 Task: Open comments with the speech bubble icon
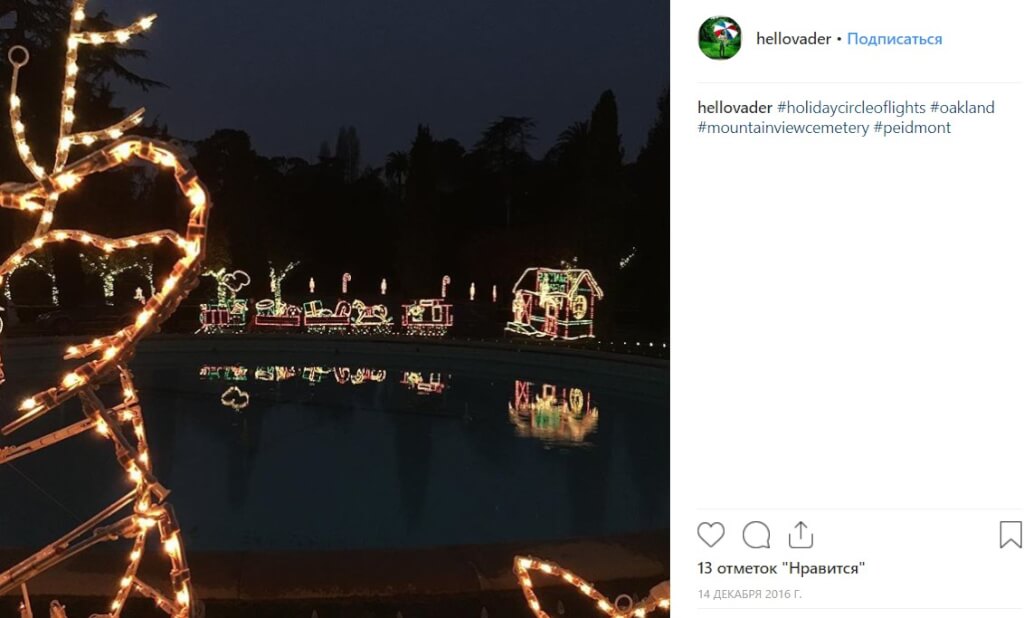click(x=756, y=535)
